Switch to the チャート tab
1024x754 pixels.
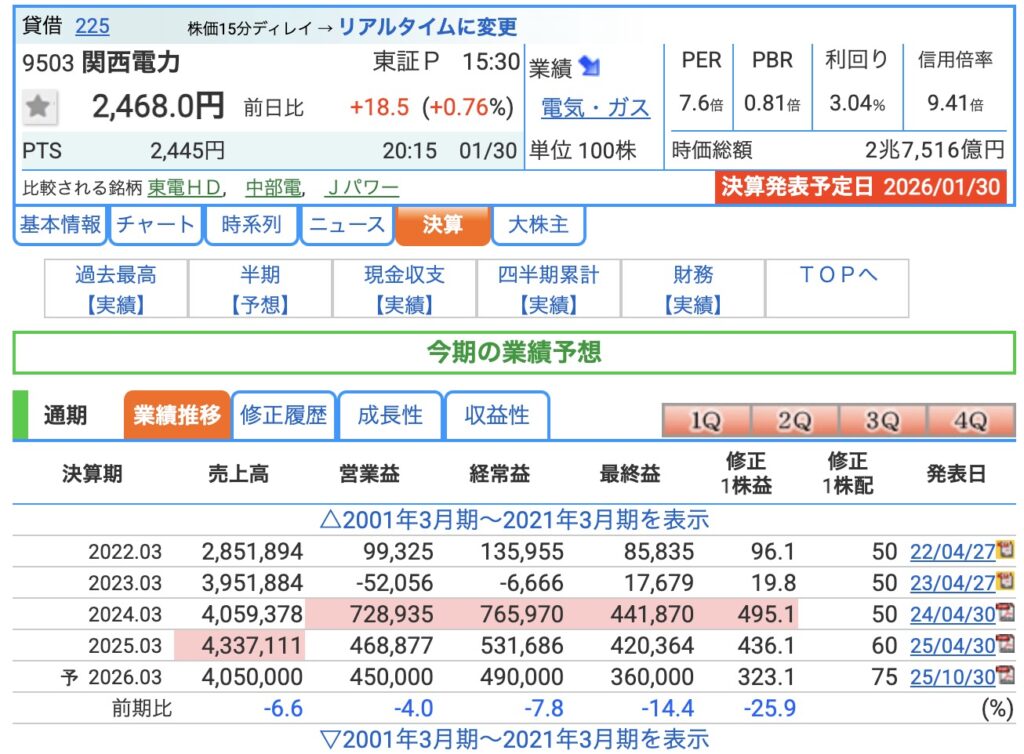155,225
